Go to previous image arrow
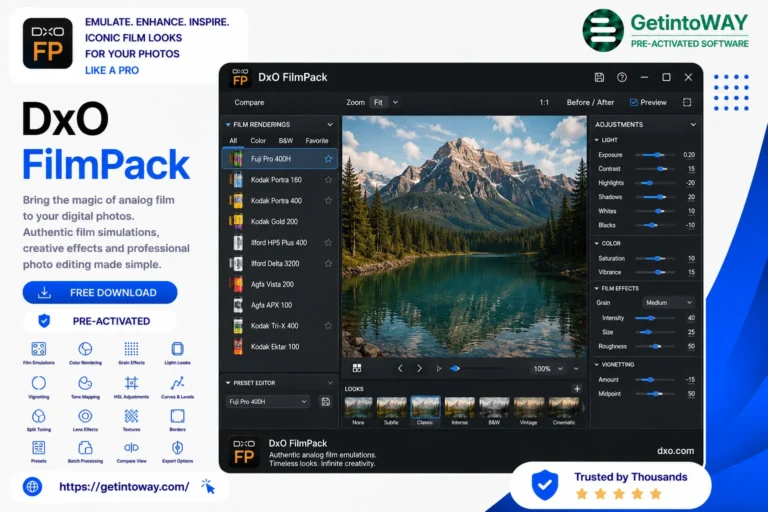Screen dimensions: 768x512 [400, 368]
